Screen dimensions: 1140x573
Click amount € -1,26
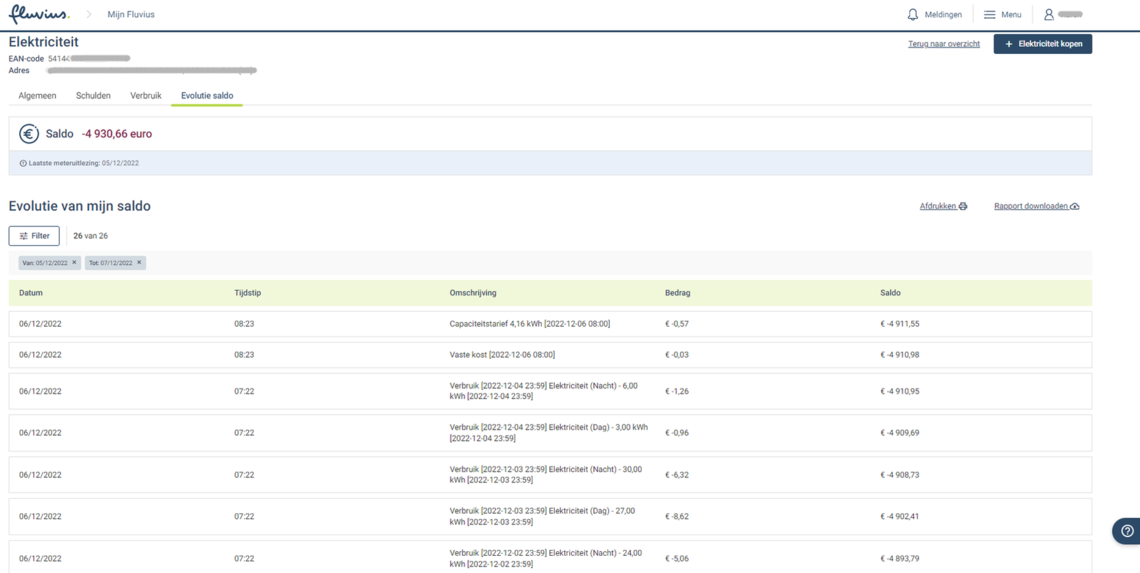(677, 391)
